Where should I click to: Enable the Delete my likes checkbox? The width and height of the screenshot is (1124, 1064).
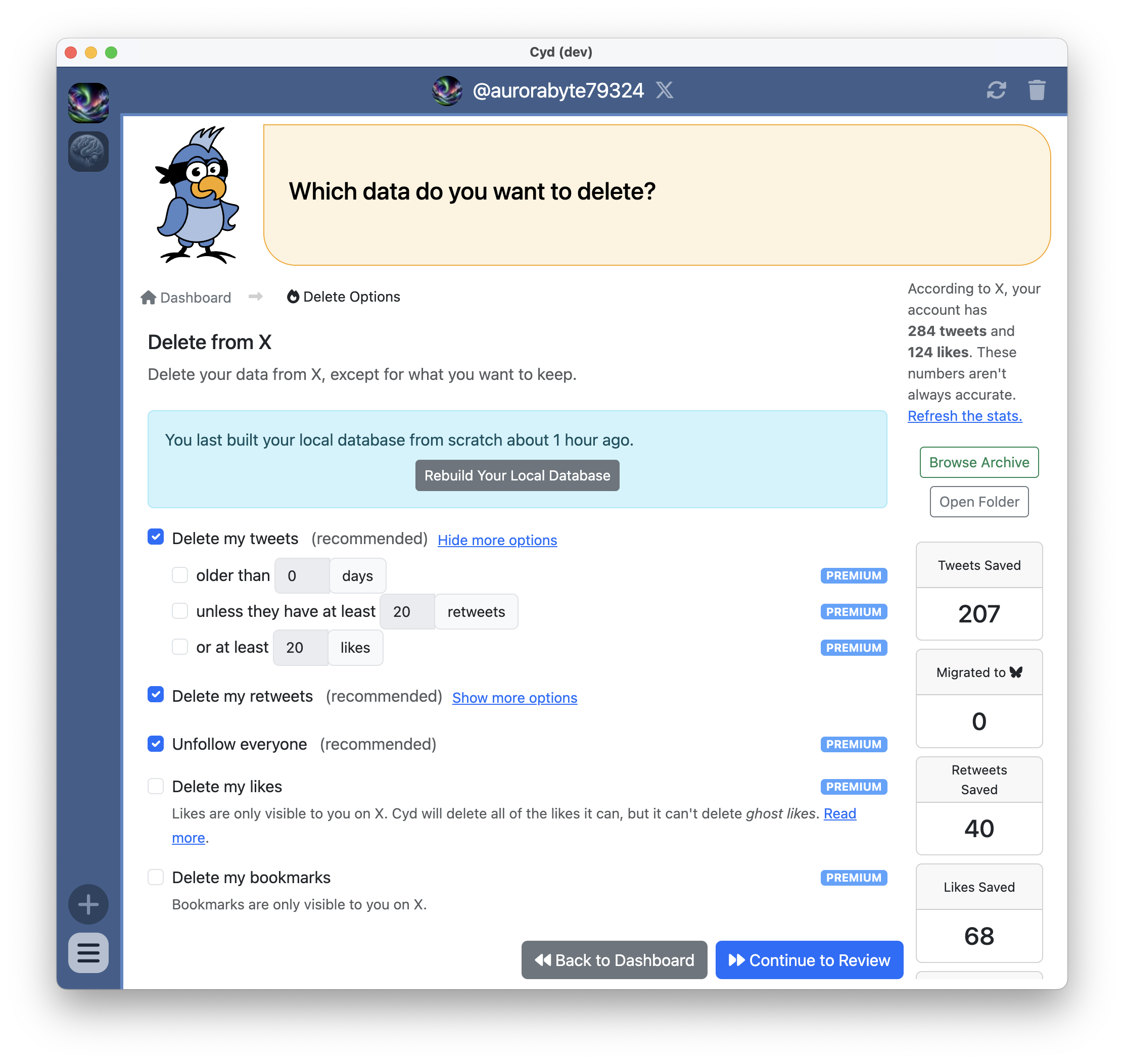point(156,786)
